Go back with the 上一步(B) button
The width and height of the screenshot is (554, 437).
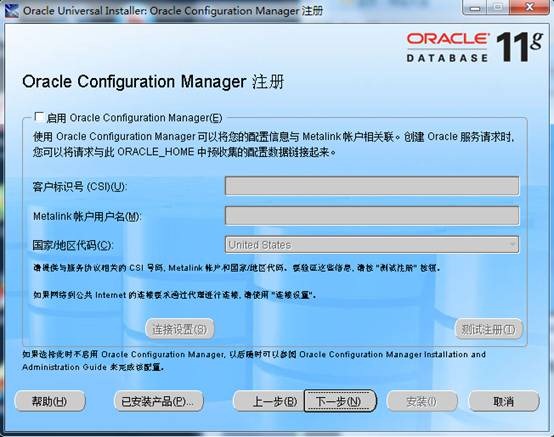click(269, 401)
